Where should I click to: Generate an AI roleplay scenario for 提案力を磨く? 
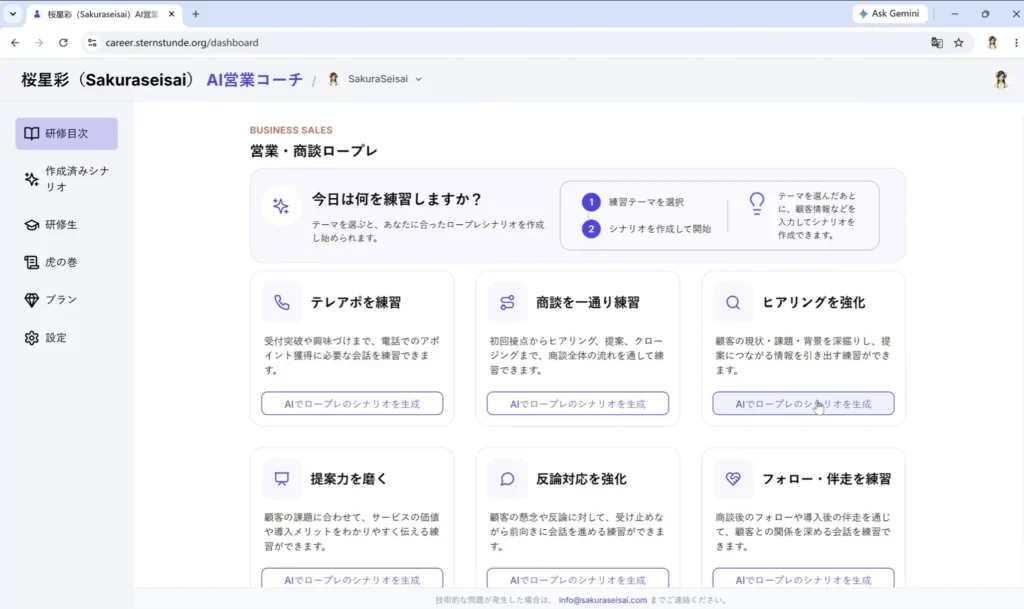[352, 578]
